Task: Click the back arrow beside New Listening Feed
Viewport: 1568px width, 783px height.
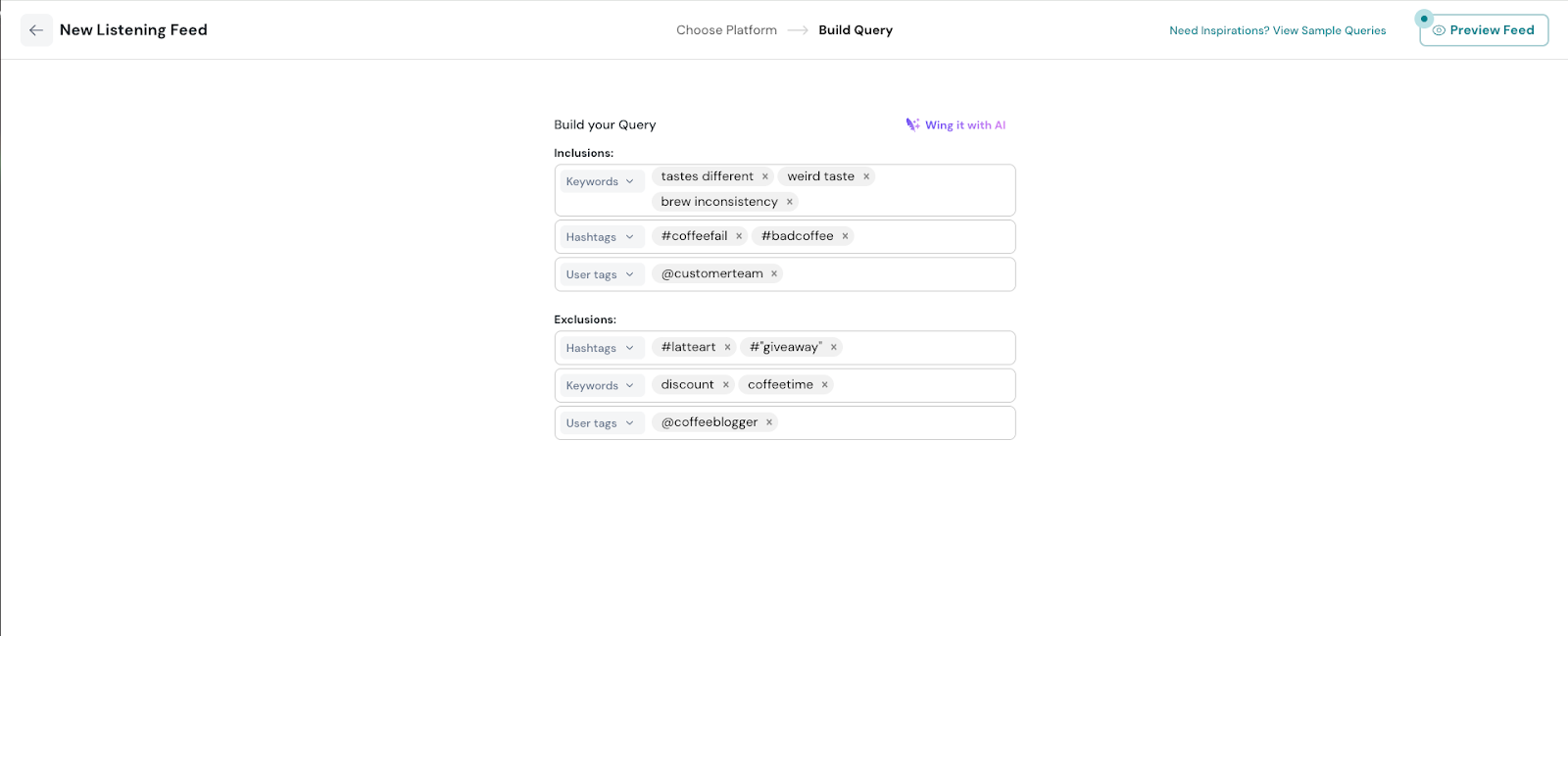Action: point(36,30)
